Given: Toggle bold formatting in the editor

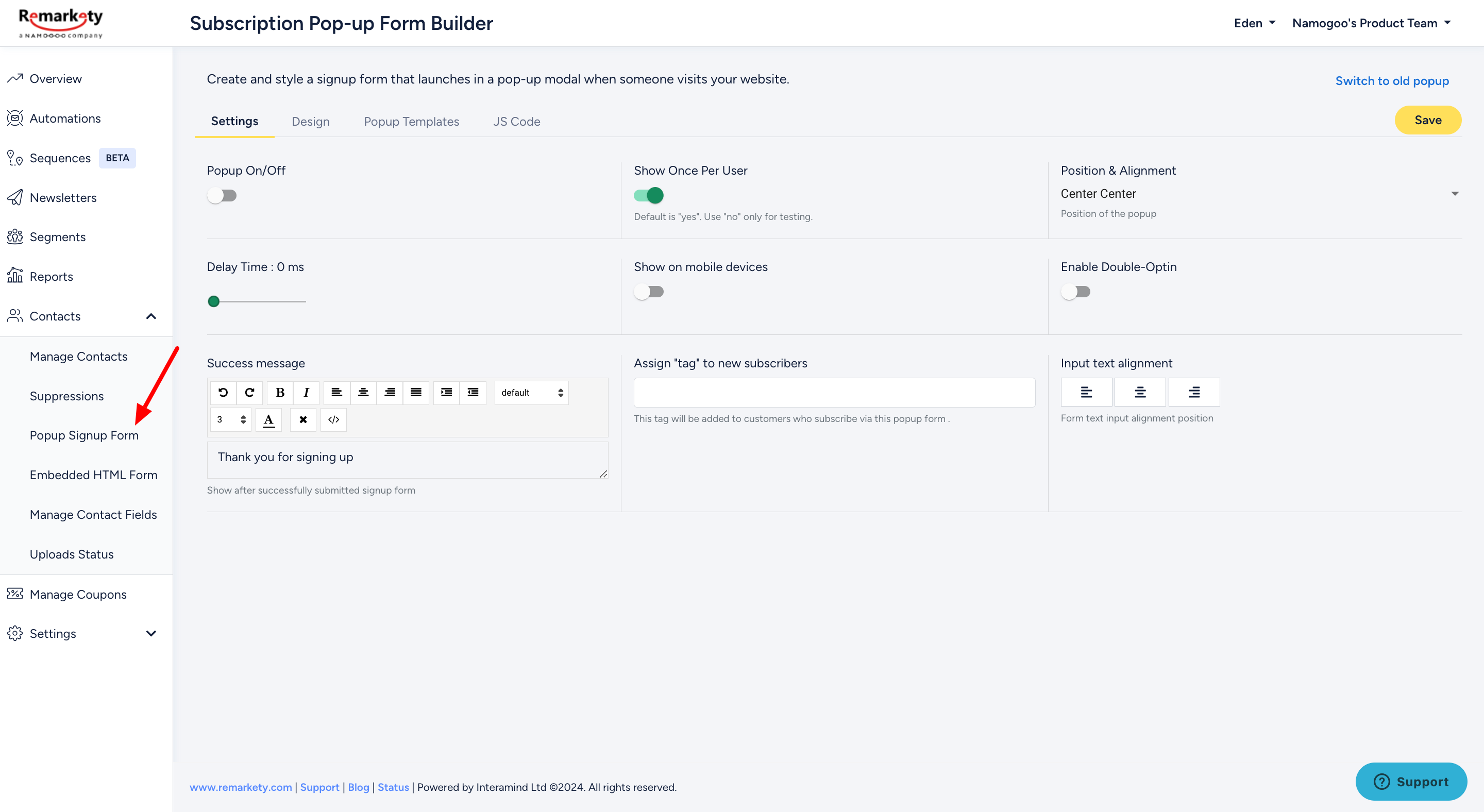Looking at the screenshot, I should [280, 393].
